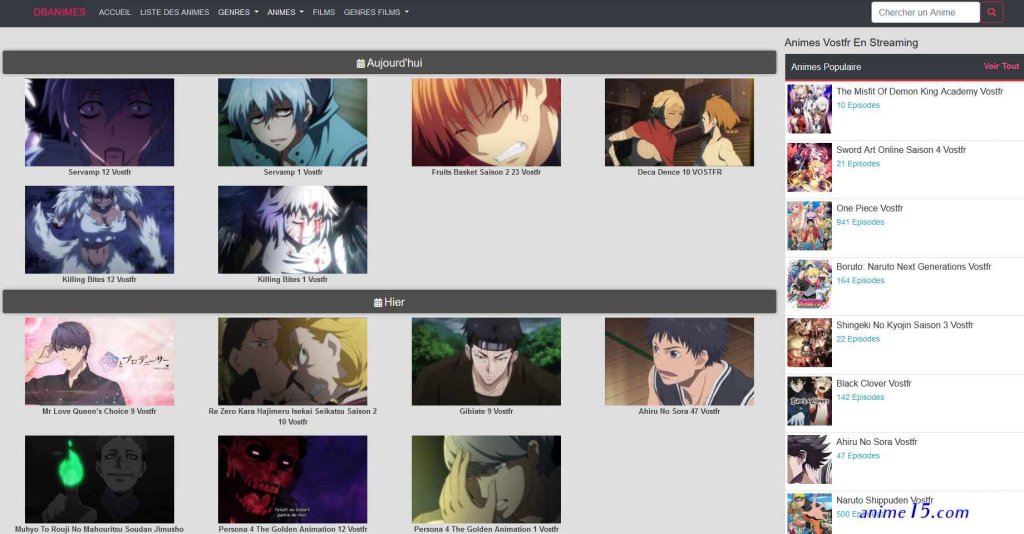Click 21 Episodes under Sword Art Online
This screenshot has width=1024, height=534.
(x=858, y=163)
